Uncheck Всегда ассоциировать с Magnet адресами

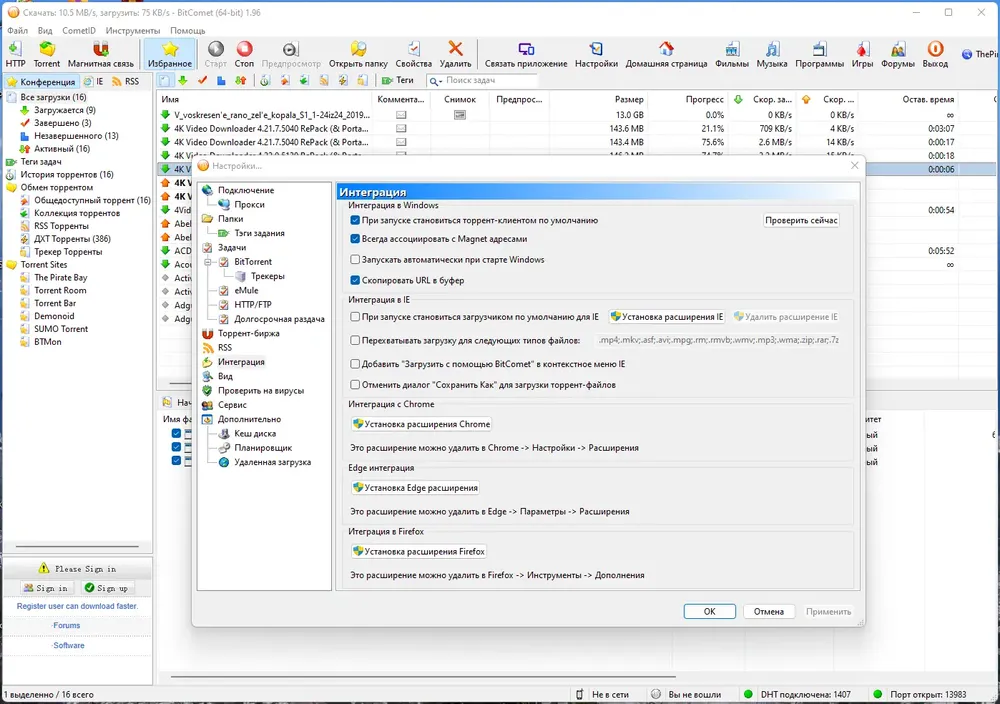355,238
